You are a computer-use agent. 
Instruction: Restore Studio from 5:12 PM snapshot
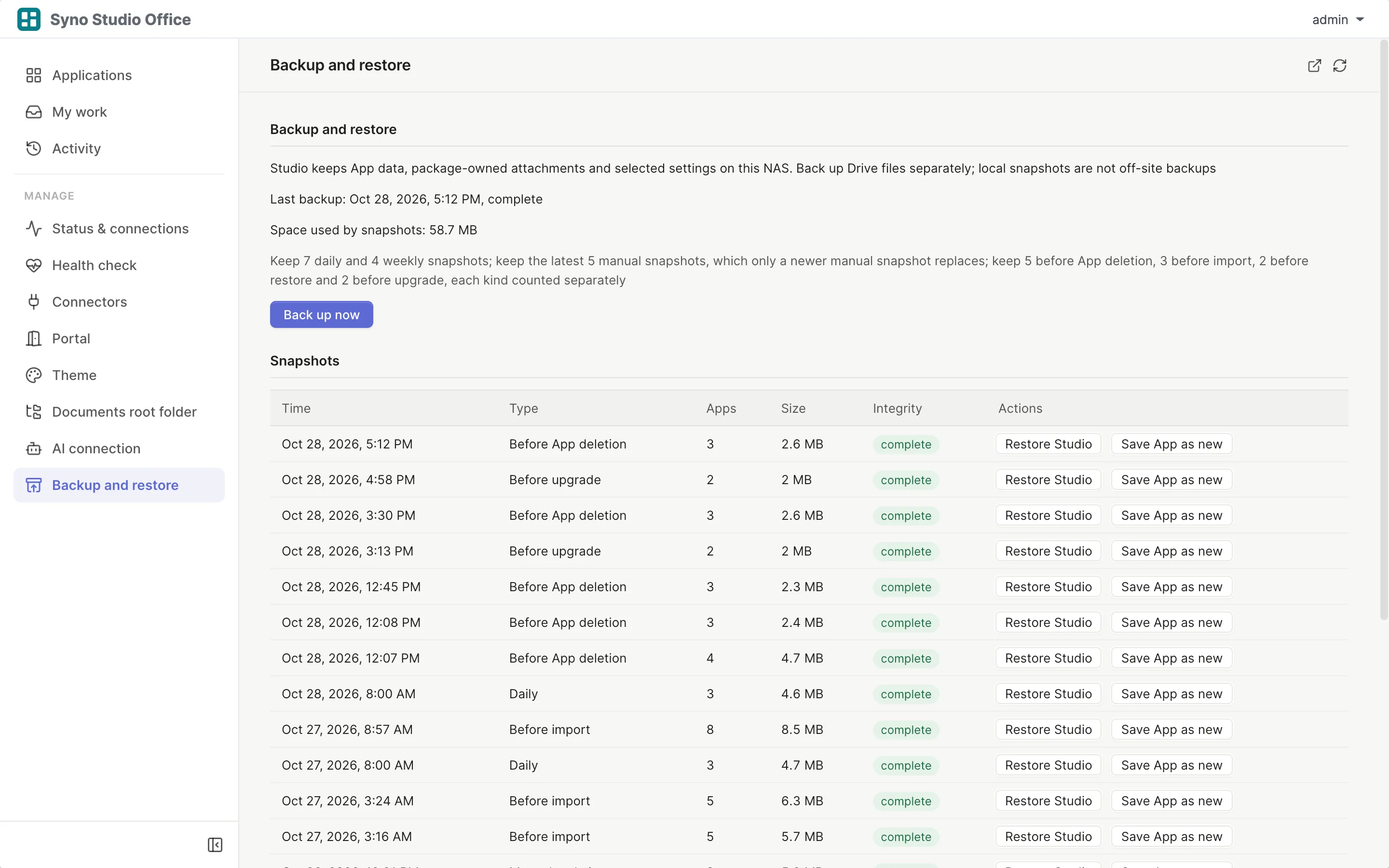click(1048, 444)
